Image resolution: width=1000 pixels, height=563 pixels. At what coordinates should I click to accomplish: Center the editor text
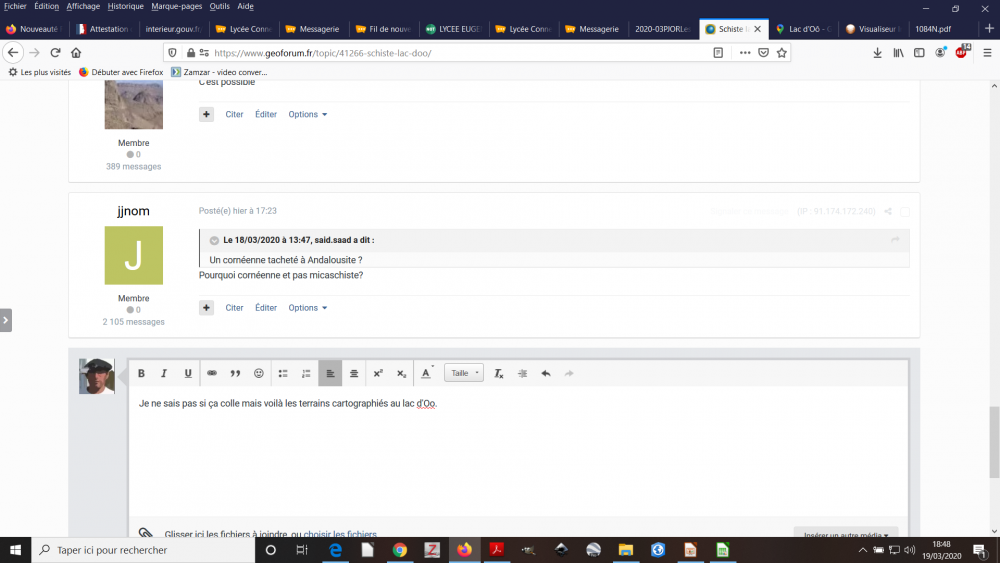click(x=354, y=374)
